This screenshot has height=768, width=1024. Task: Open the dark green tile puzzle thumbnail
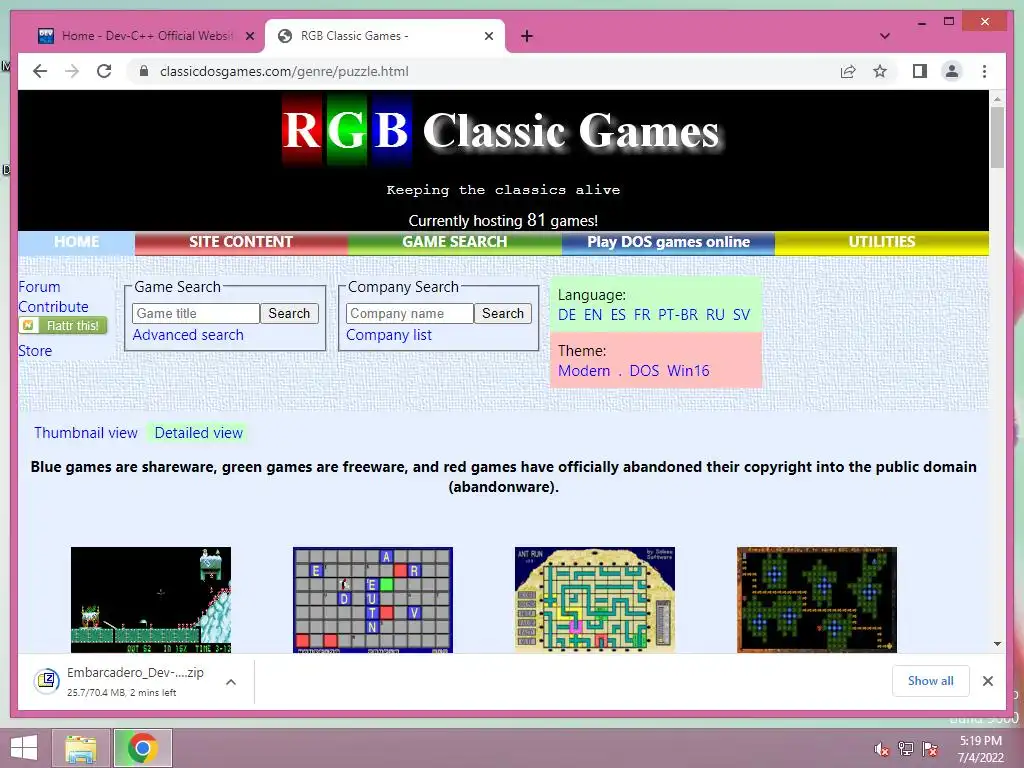point(817,600)
